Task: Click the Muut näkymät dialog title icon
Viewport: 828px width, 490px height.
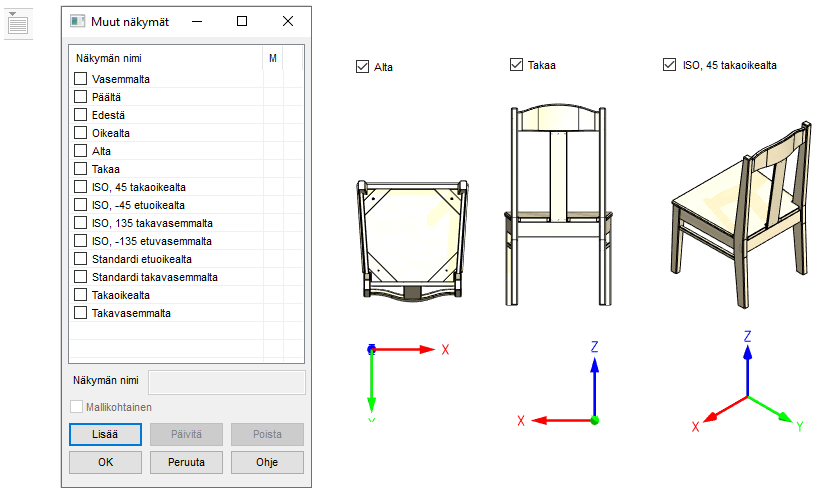Action: click(x=78, y=21)
